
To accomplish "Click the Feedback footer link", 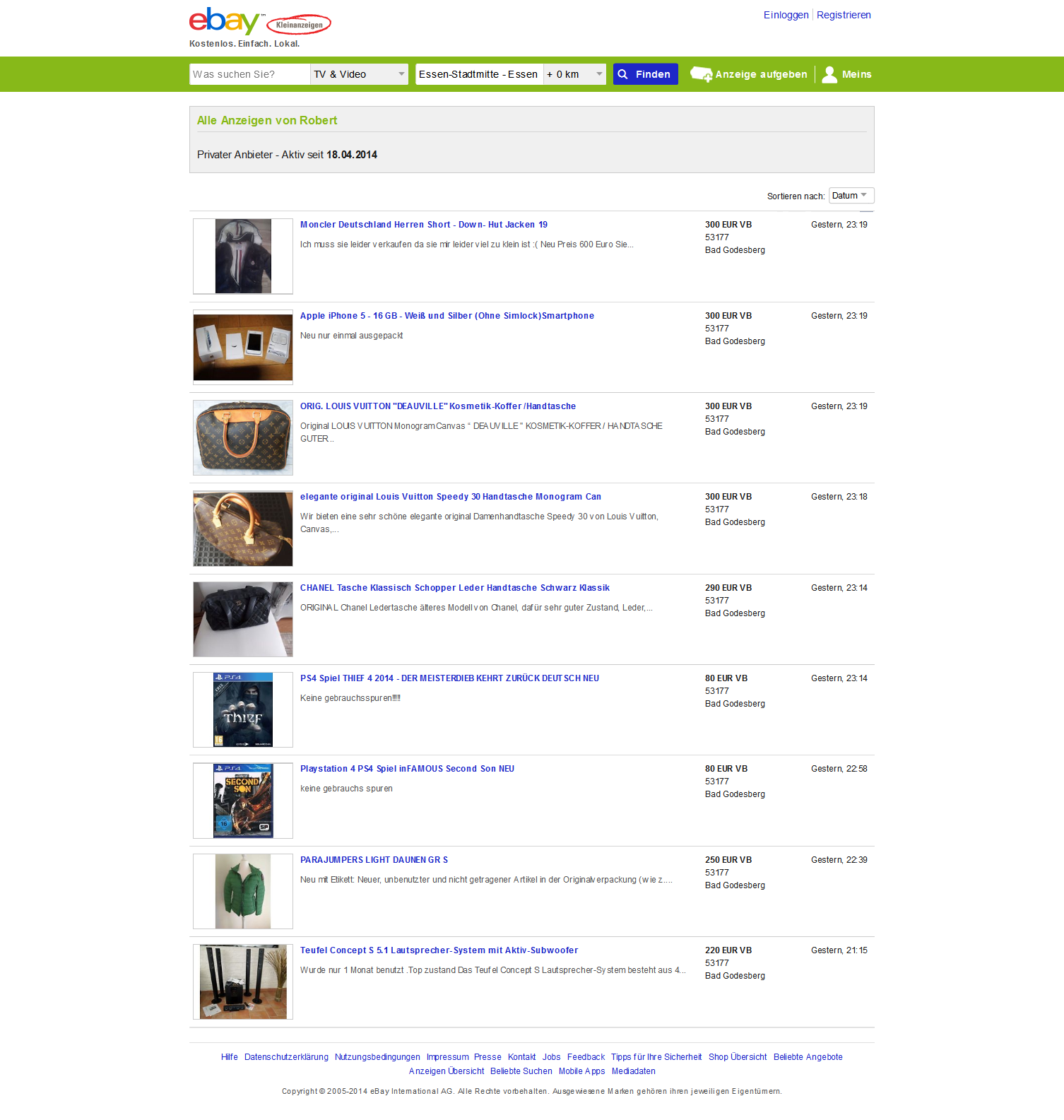I will 586,1057.
